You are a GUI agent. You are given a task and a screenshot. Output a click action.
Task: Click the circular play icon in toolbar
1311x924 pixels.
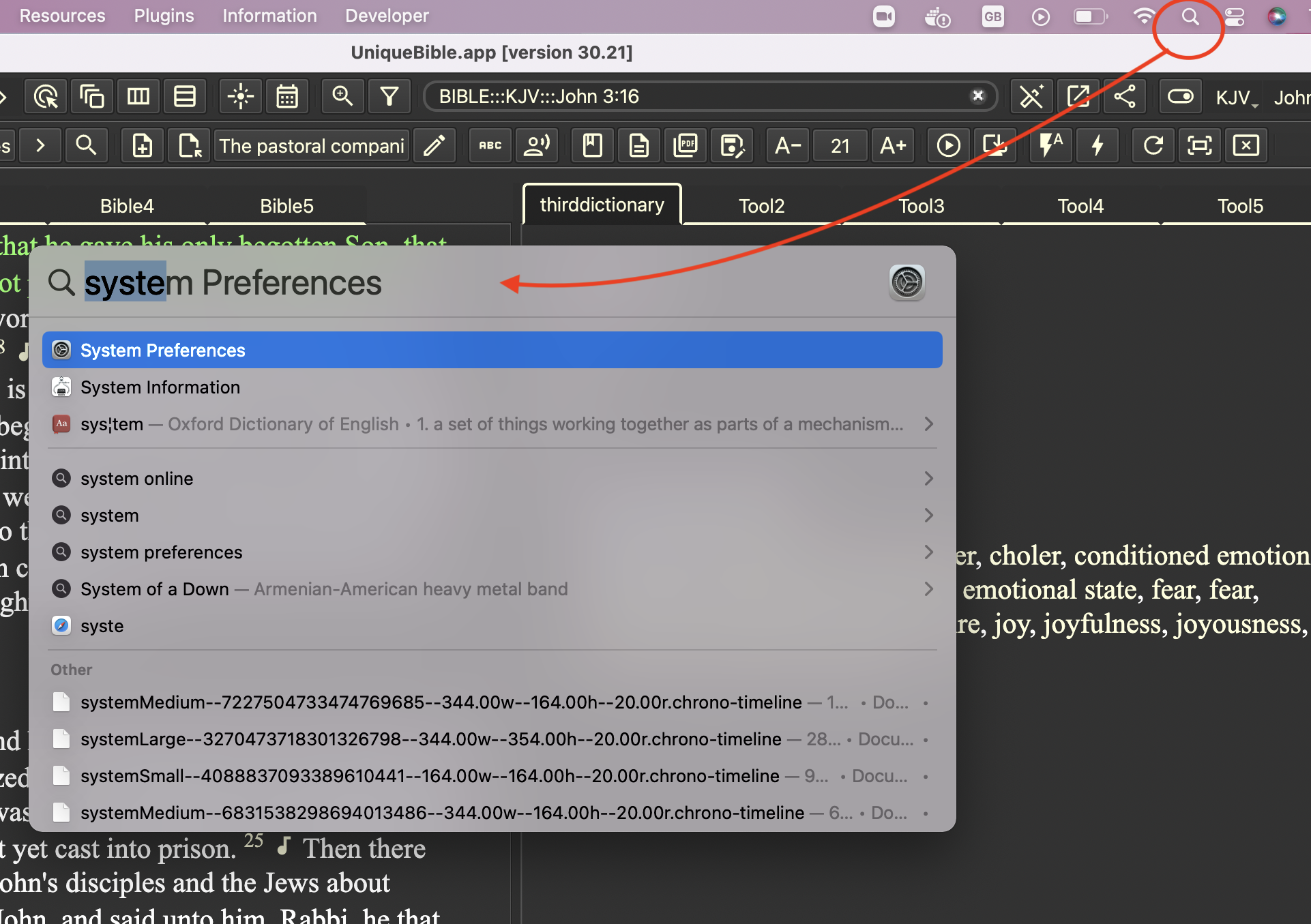pos(948,145)
